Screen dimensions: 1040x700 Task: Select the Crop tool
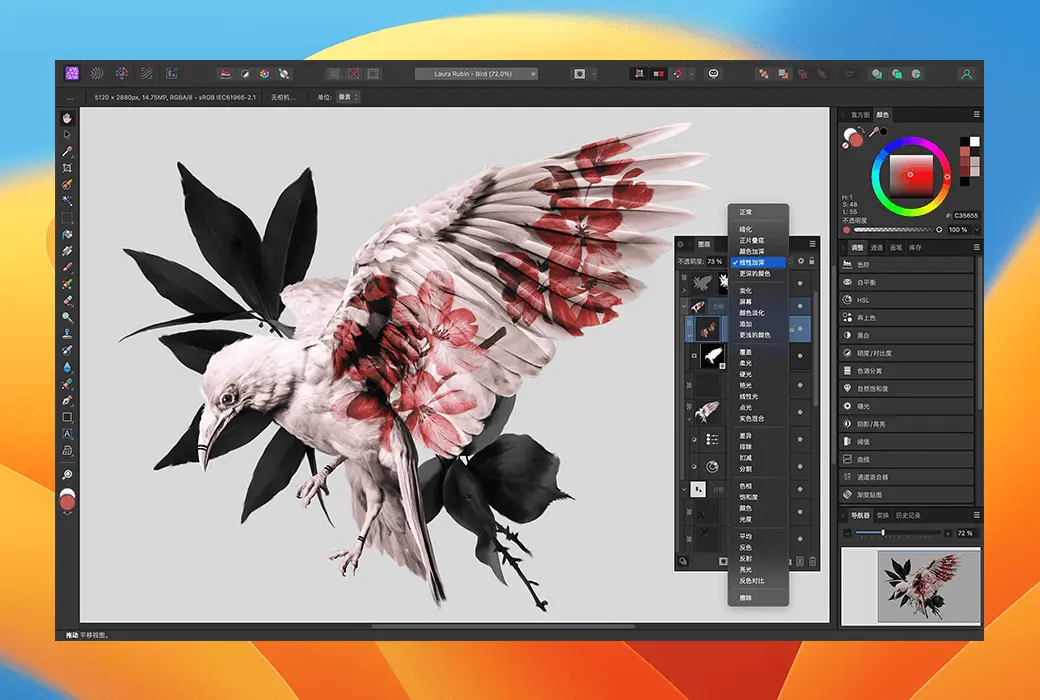click(67, 168)
